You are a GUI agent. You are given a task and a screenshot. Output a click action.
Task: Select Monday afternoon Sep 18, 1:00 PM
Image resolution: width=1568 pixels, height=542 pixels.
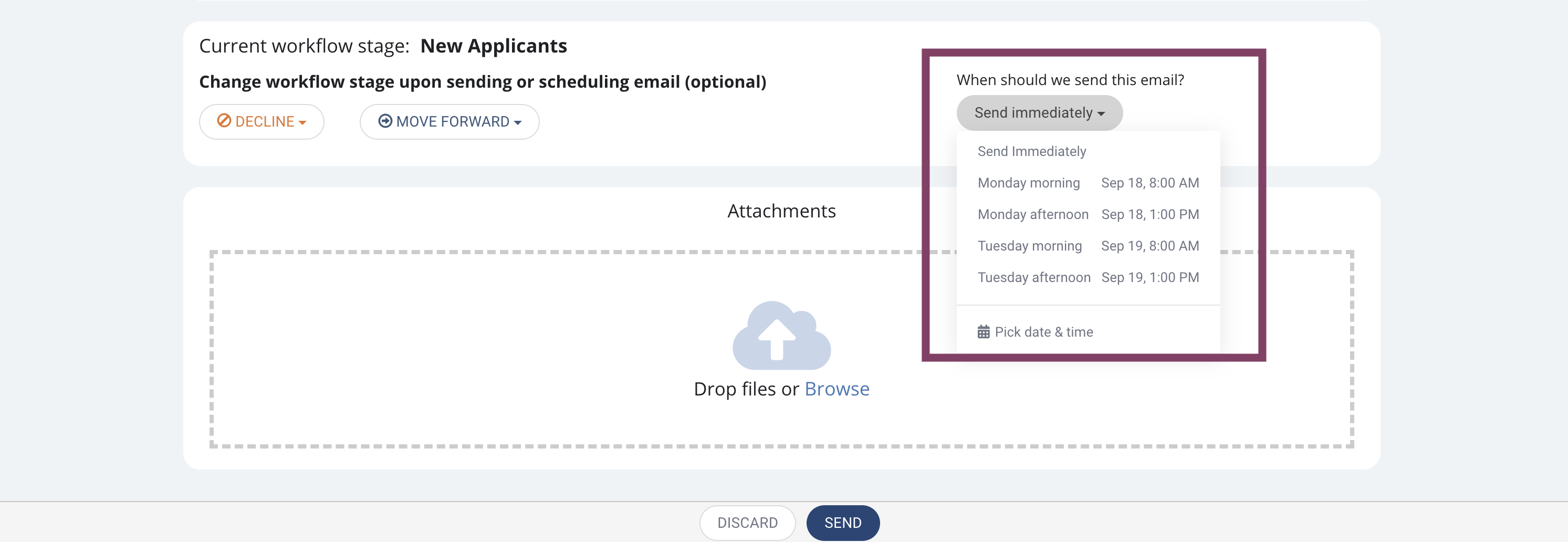click(1089, 214)
